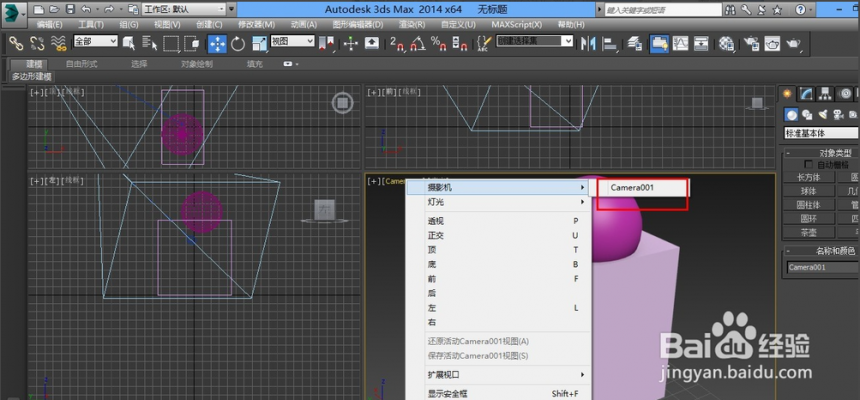Toggle the 2D Snaps button
The image size is (860, 400).
pyautogui.click(x=397, y=43)
